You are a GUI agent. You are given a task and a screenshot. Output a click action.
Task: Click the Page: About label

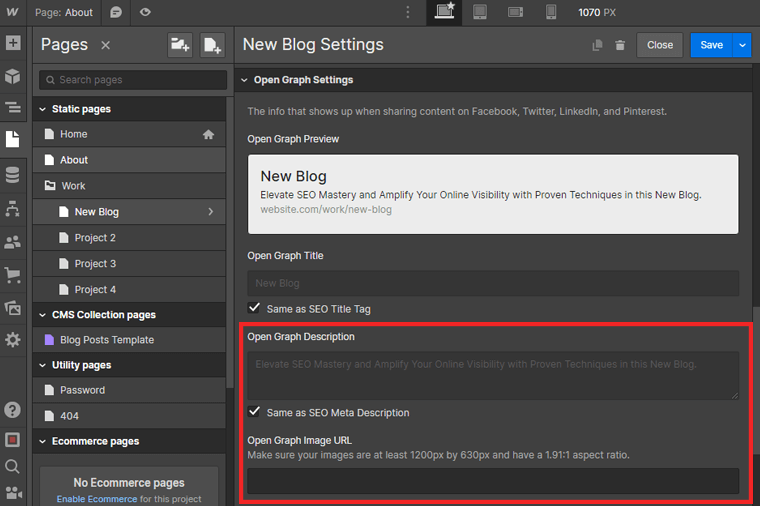coord(63,12)
